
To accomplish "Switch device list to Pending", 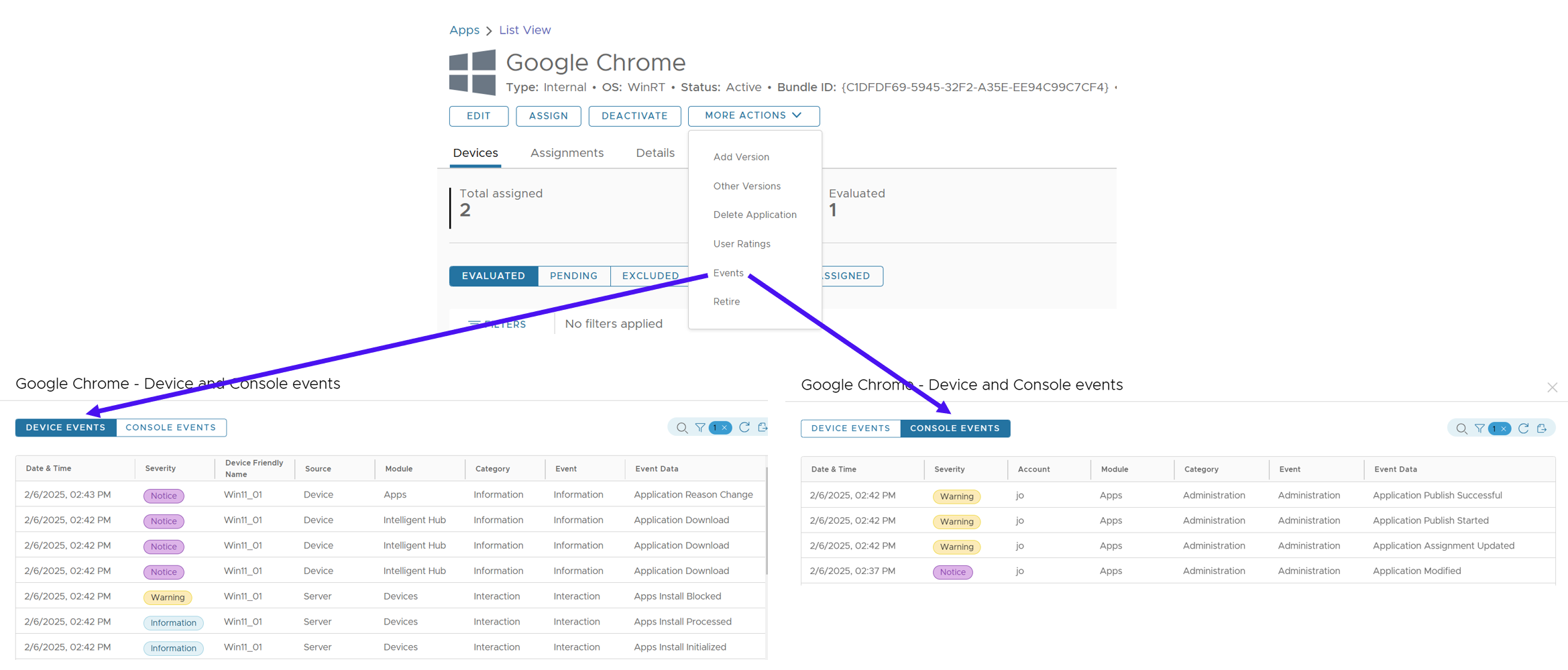I will [573, 276].
